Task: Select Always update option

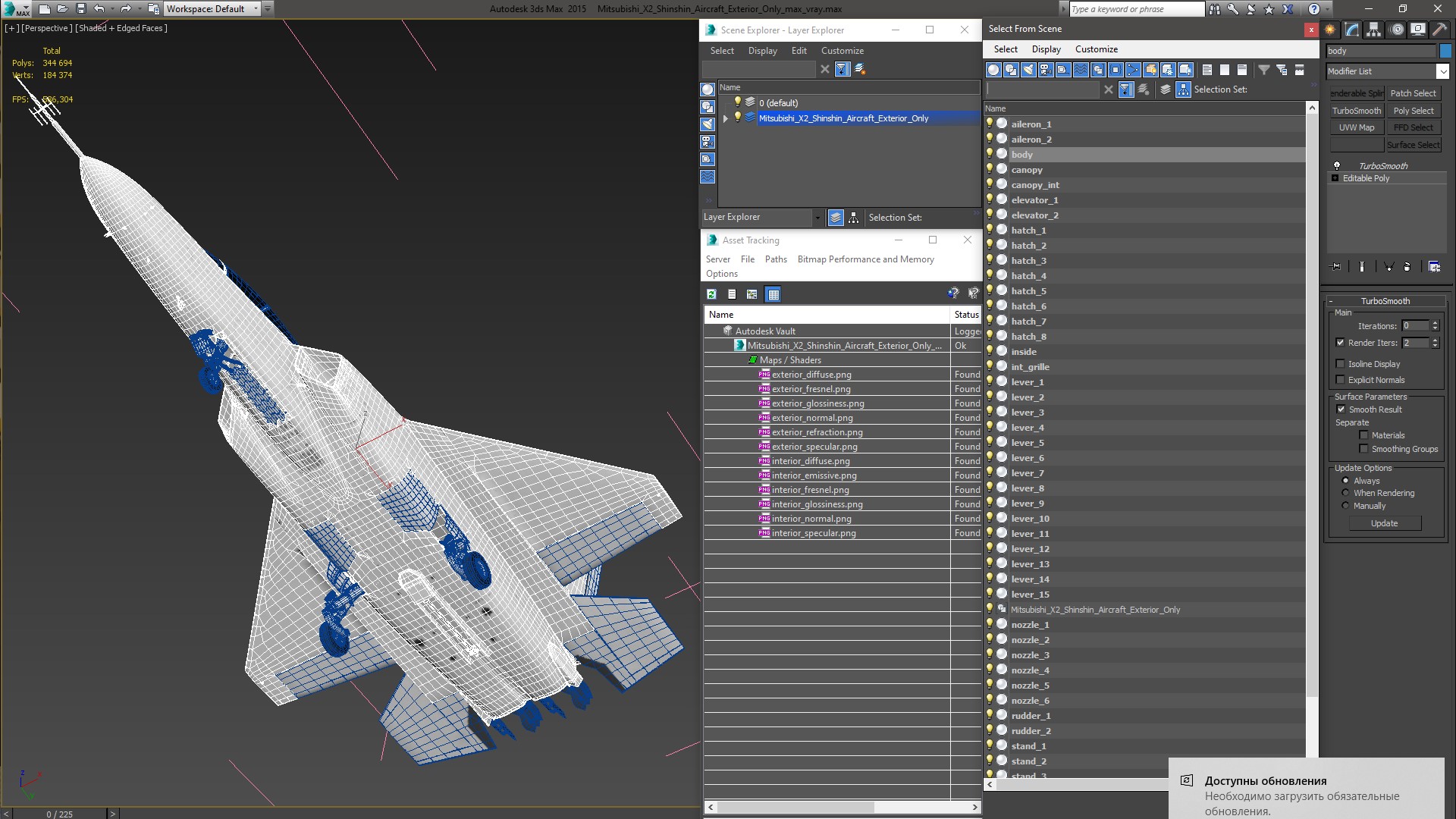Action: coord(1346,481)
